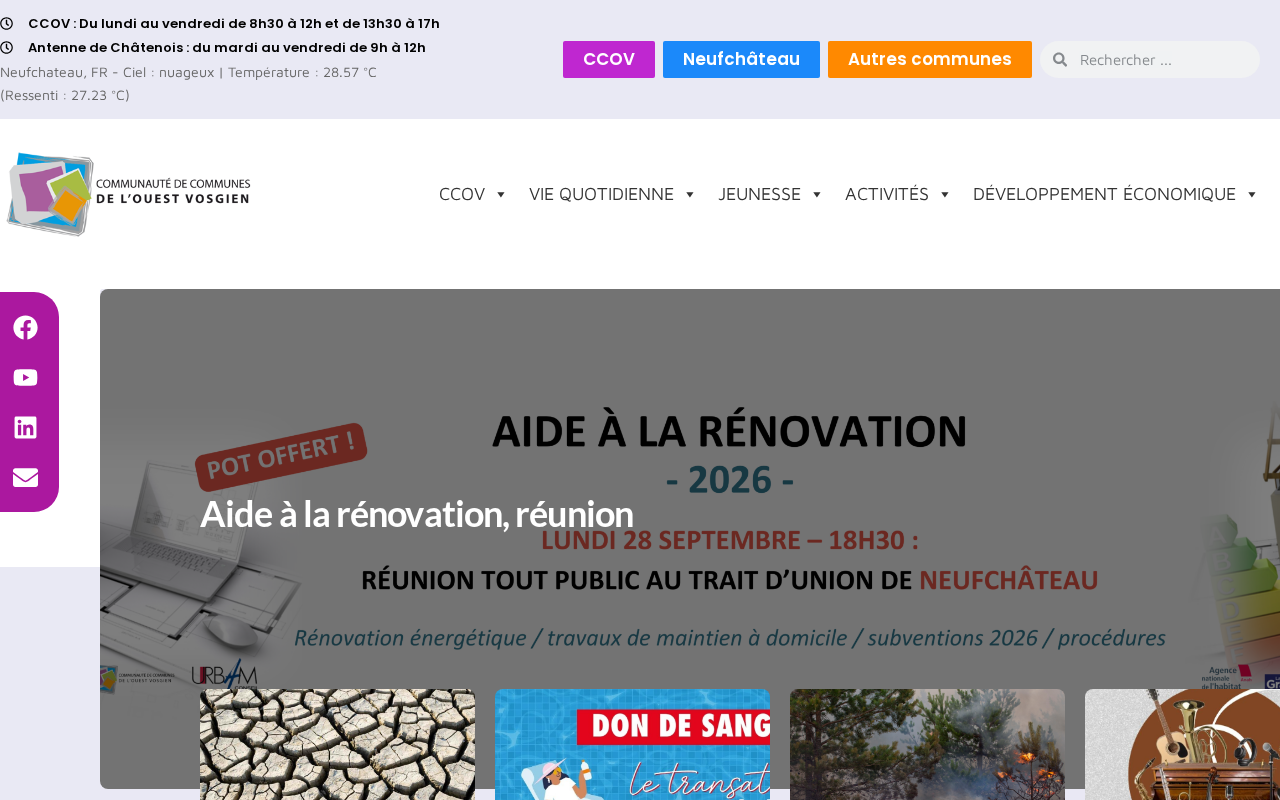Select the Neufchateau weather temperature text

pos(188,72)
